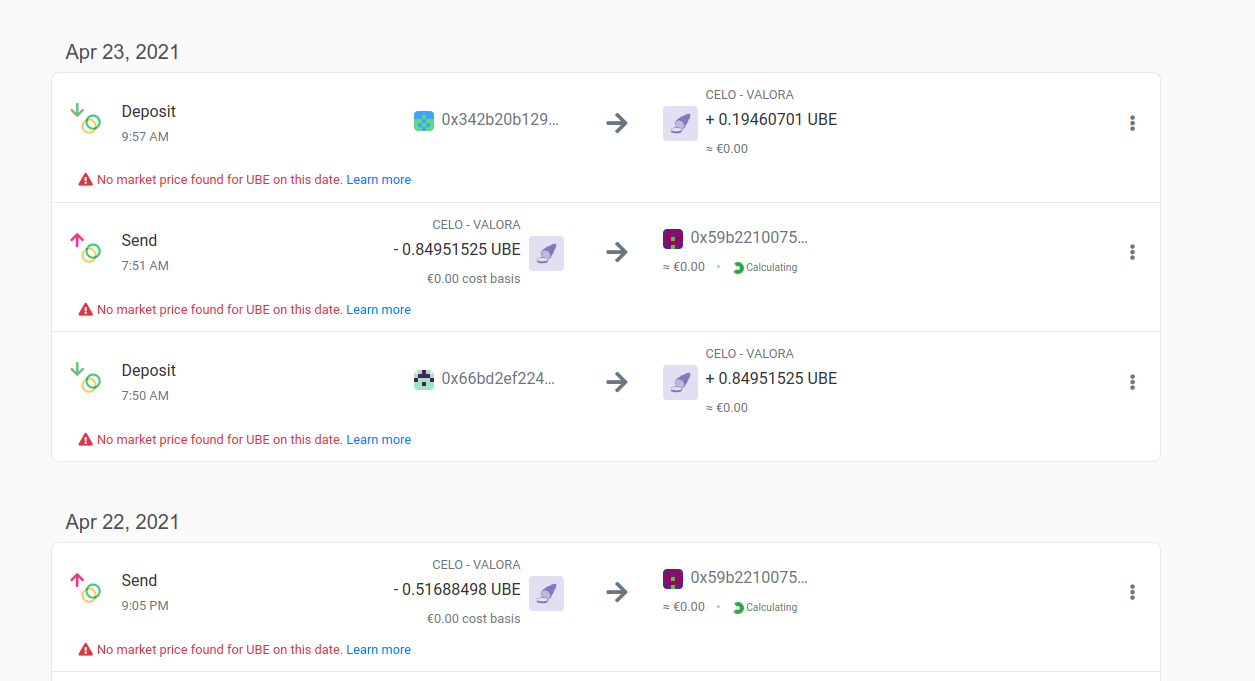Click the send icon on the 7:51 AM row
Image resolution: width=1255 pixels, height=681 pixels.
coord(85,247)
